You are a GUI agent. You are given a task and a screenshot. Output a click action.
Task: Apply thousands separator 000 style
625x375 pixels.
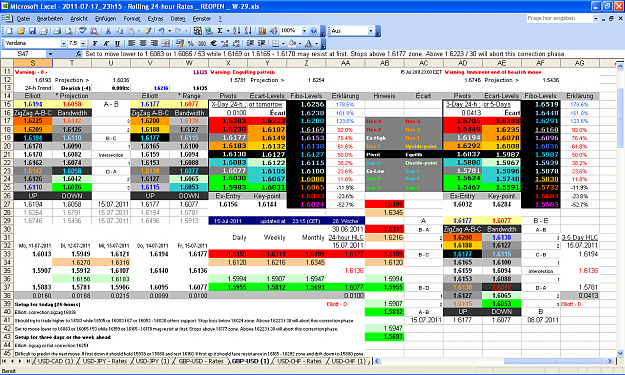pos(202,43)
